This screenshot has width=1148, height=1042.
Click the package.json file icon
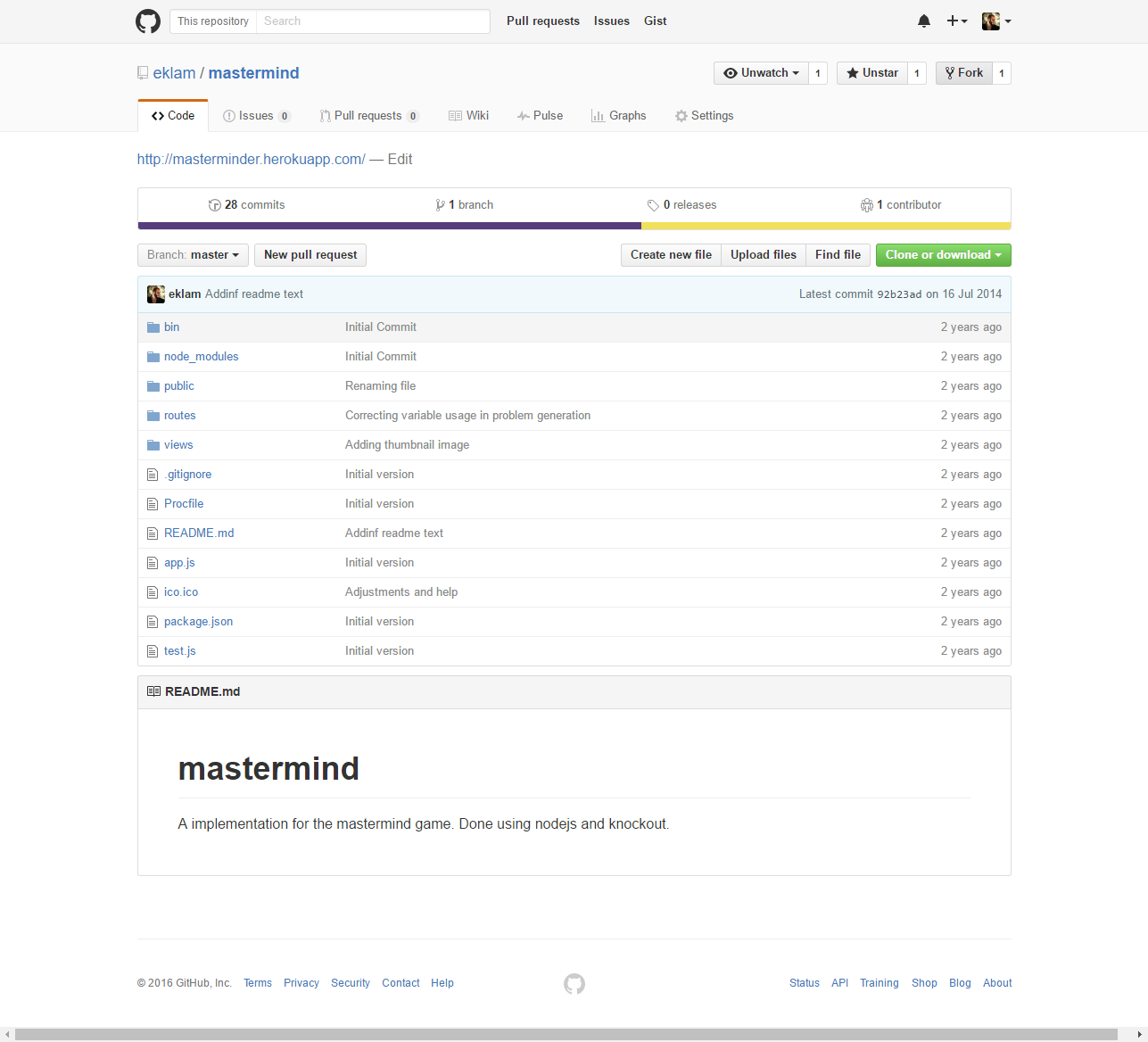(153, 622)
